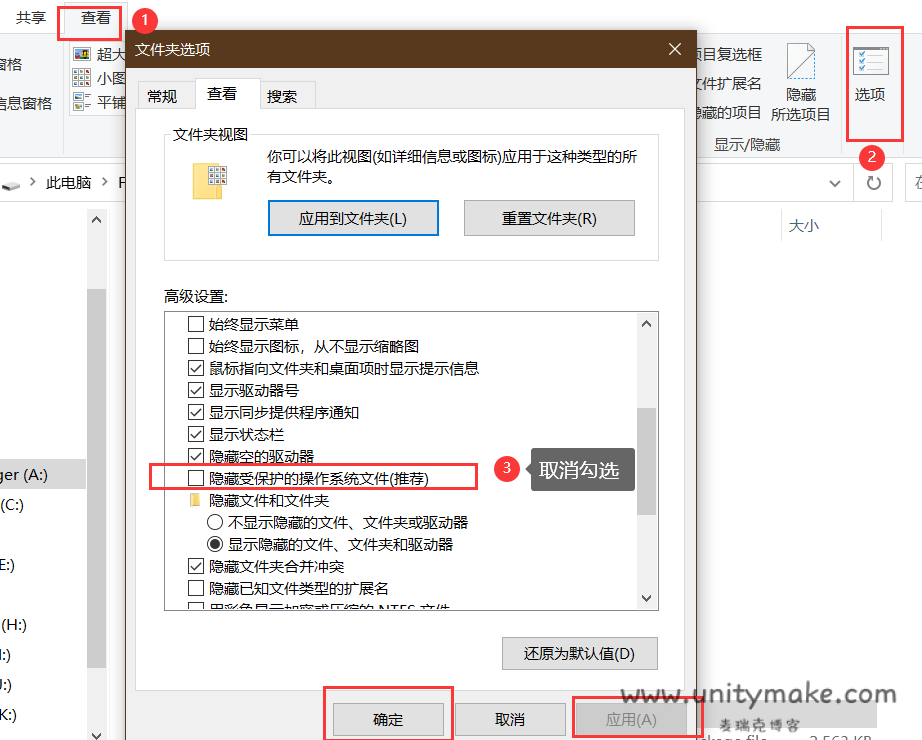922x740 pixels.
Task: Select the 平铺 tile layout option
Action: pos(98,102)
